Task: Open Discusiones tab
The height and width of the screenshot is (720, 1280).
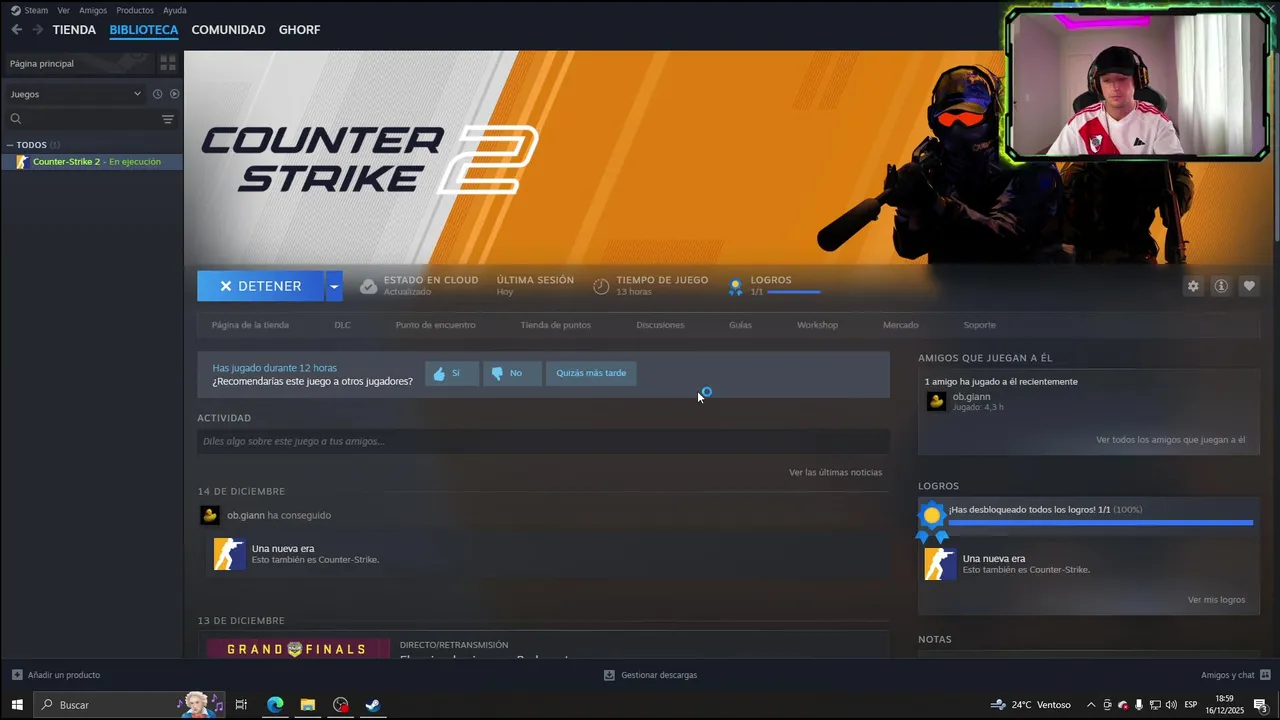Action: [x=660, y=325]
